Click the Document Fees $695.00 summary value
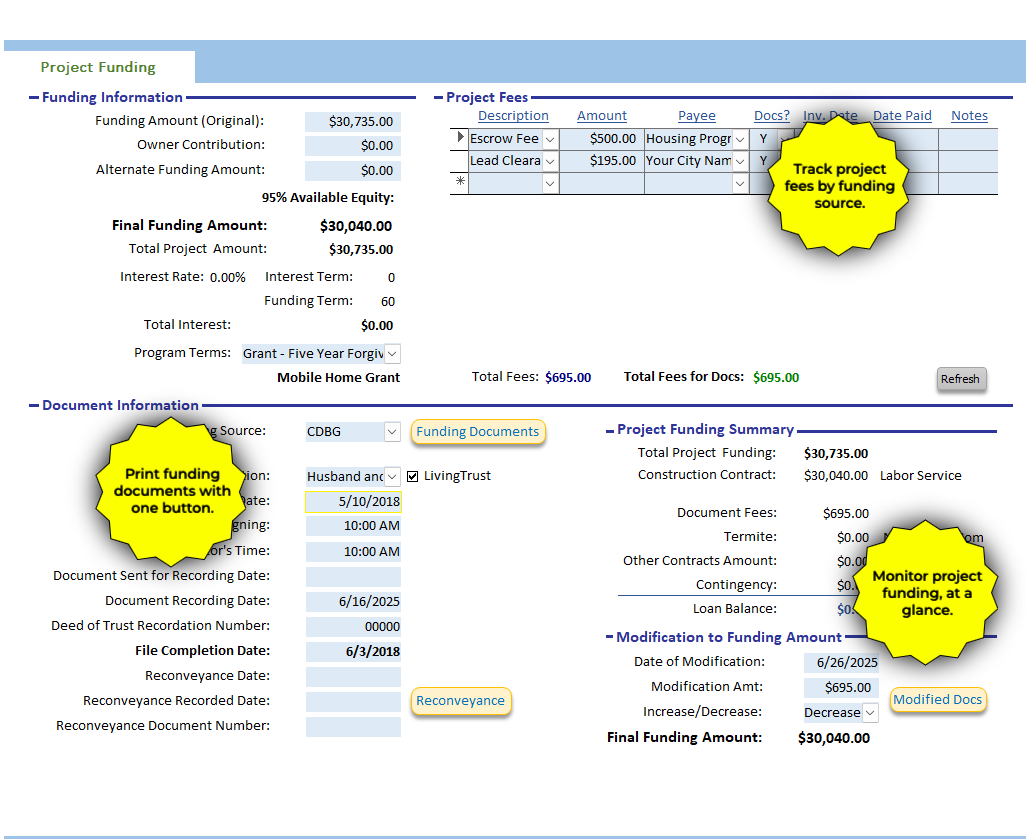Screen dimensions: 1031x839 pos(846,514)
